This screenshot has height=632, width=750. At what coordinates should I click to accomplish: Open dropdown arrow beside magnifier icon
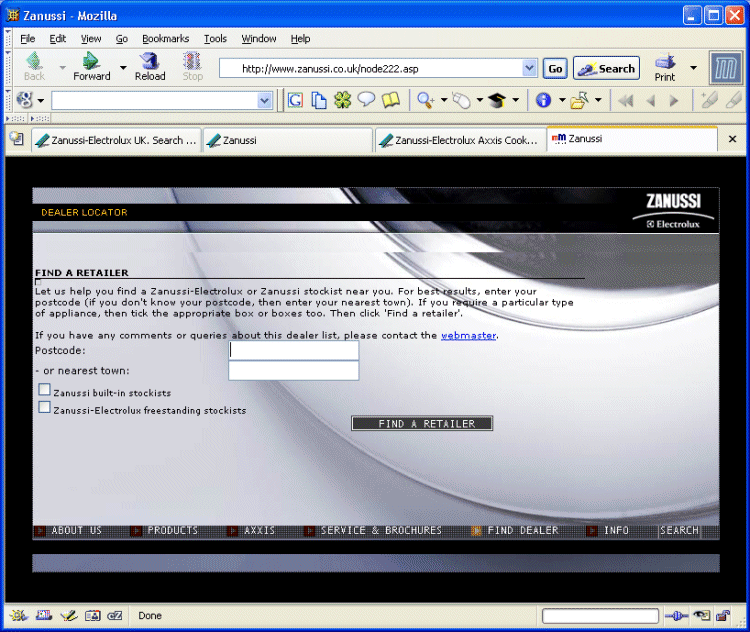443,100
